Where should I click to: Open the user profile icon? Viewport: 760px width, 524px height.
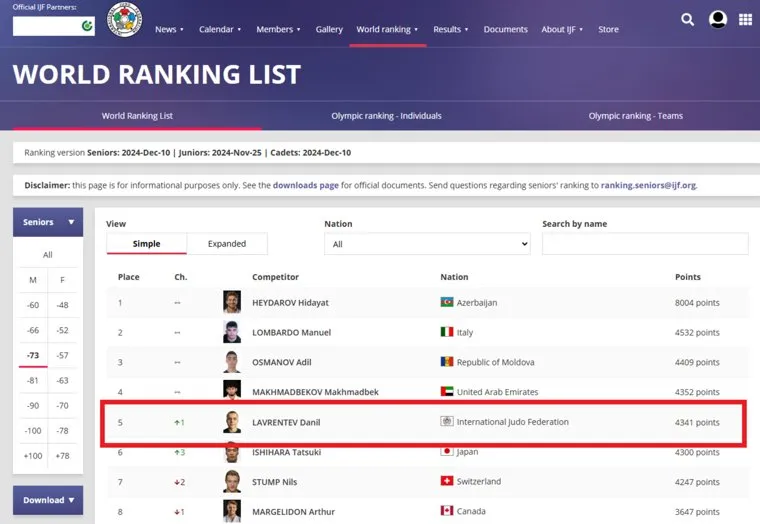point(717,19)
